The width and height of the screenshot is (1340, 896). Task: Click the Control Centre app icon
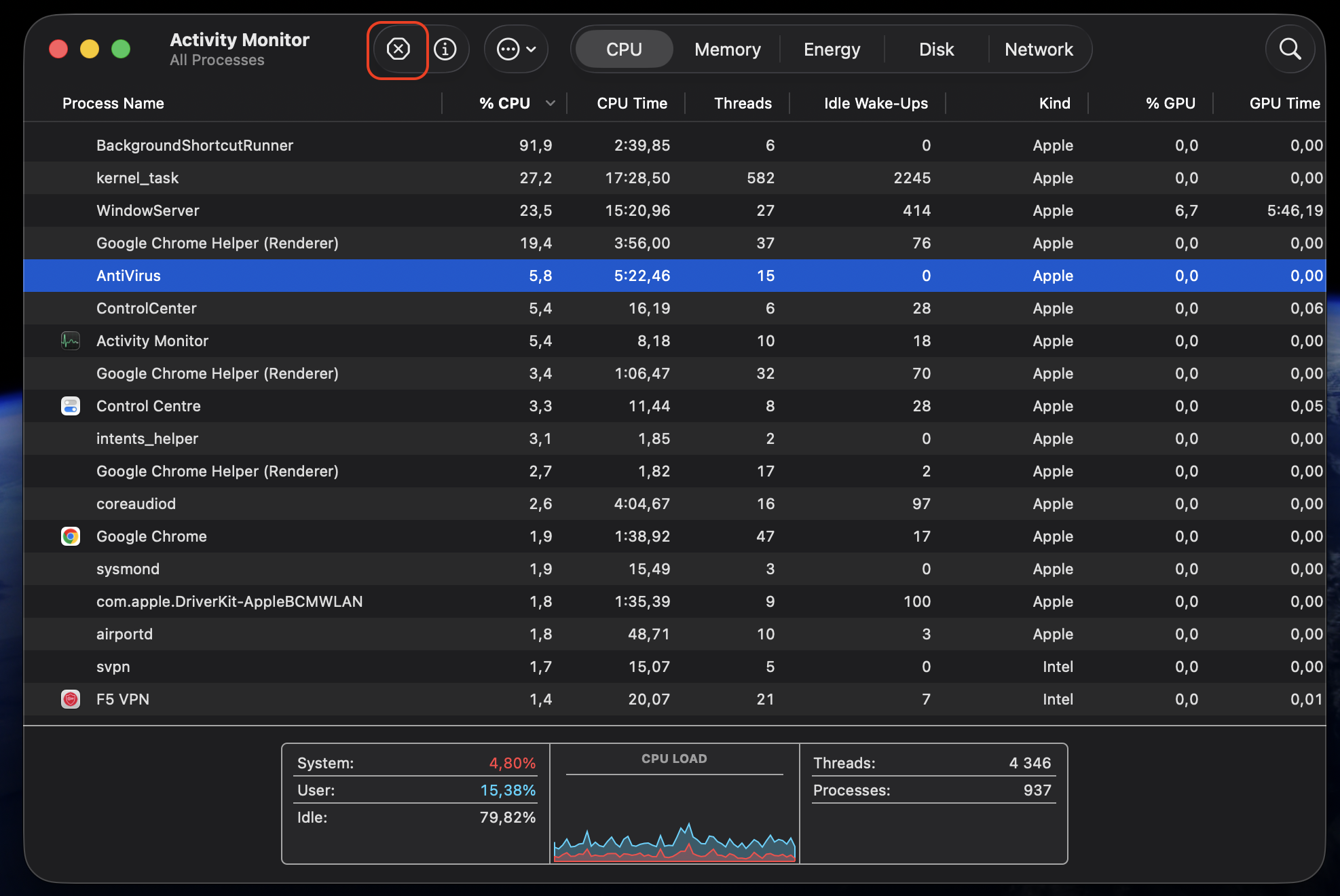pos(71,406)
